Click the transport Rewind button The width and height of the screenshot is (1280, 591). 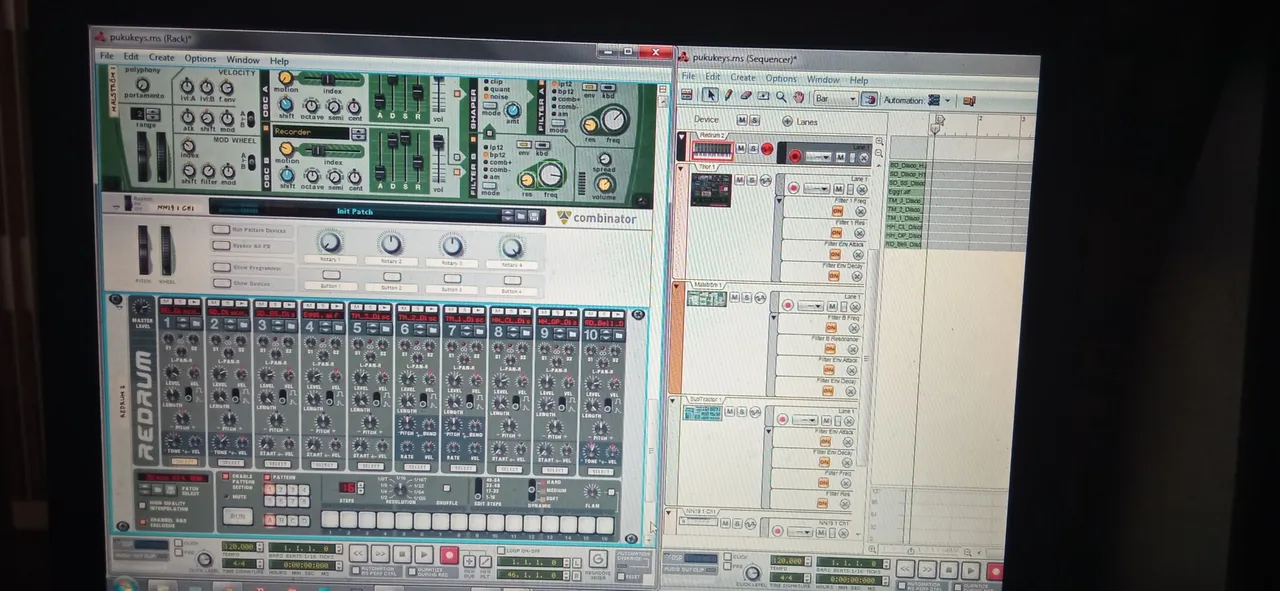click(357, 553)
